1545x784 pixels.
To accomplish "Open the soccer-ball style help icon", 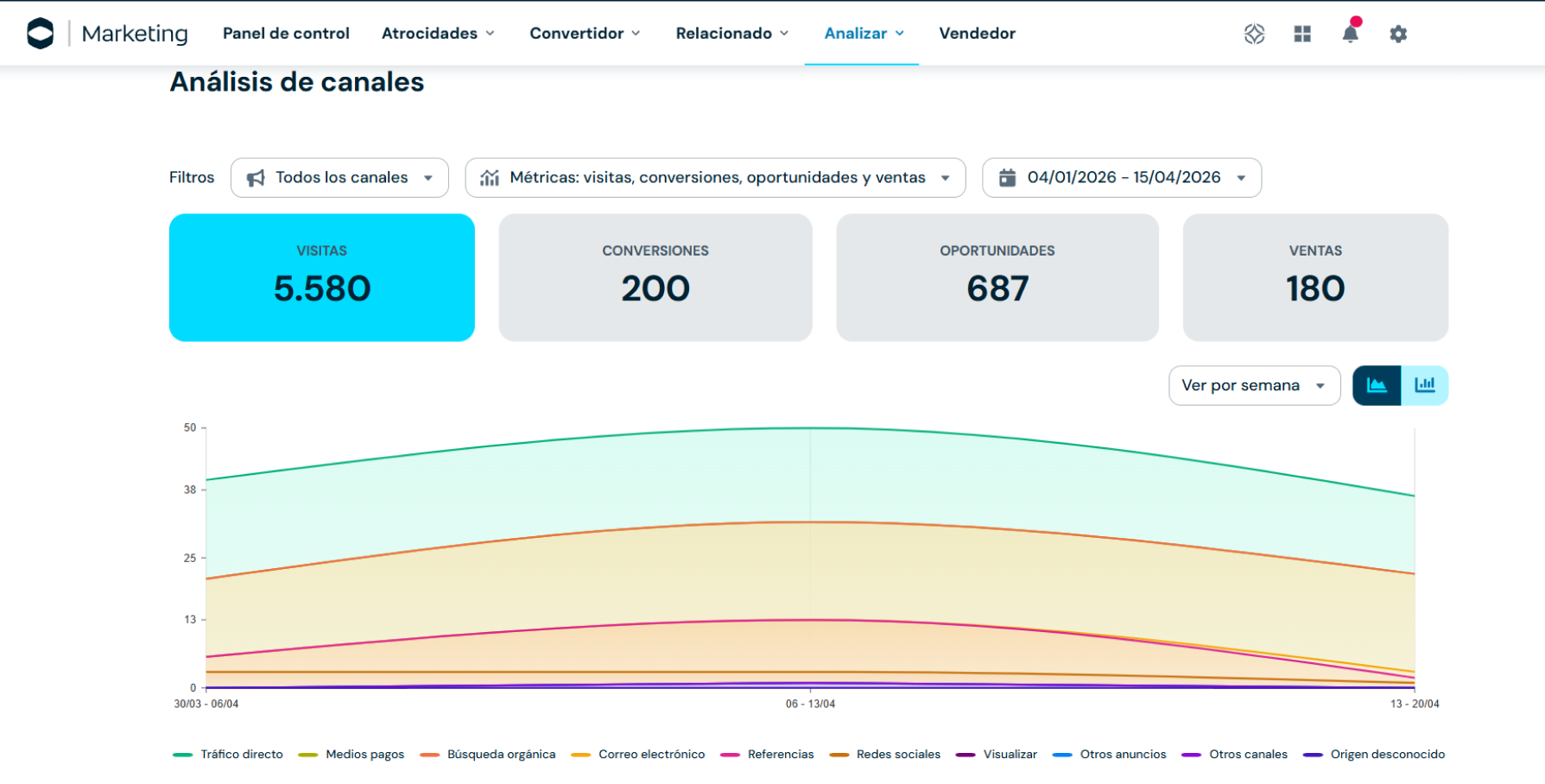I will pyautogui.click(x=1254, y=34).
